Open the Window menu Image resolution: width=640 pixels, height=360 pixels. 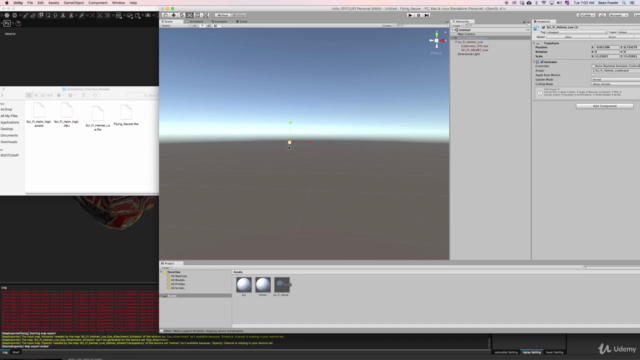click(x=118, y=3)
